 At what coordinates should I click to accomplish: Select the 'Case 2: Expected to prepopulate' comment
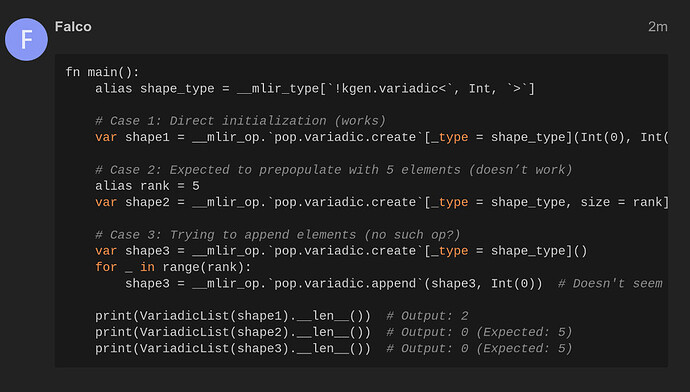(334, 170)
